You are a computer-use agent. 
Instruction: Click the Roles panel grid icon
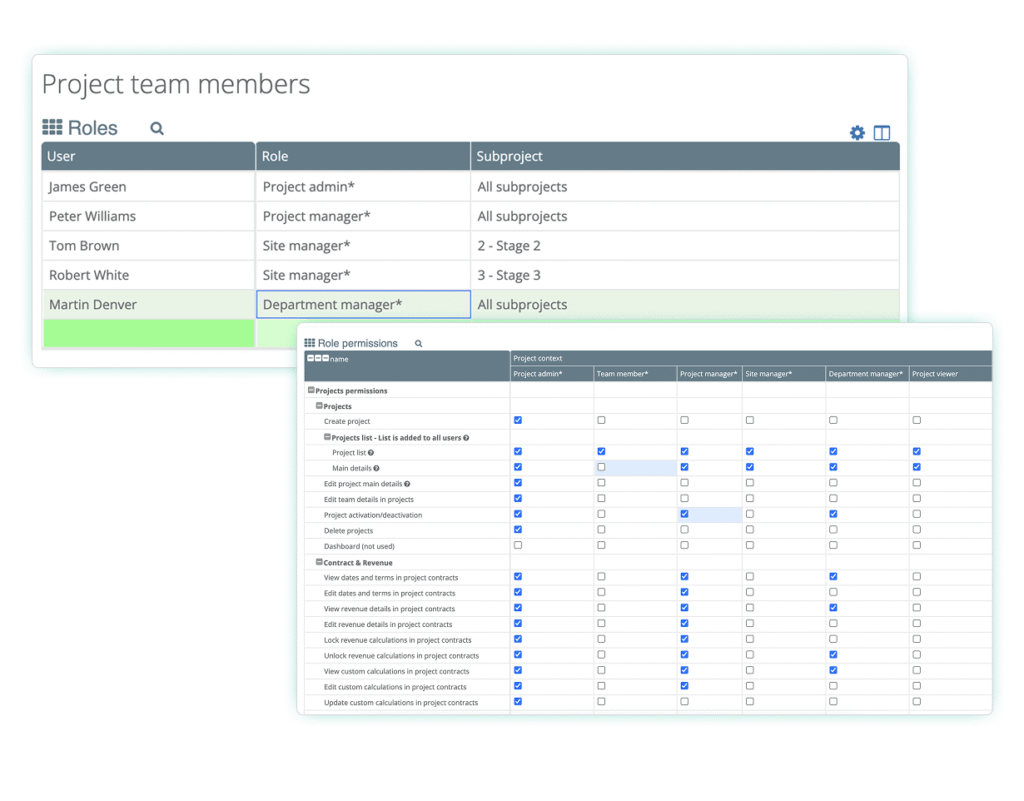point(52,127)
